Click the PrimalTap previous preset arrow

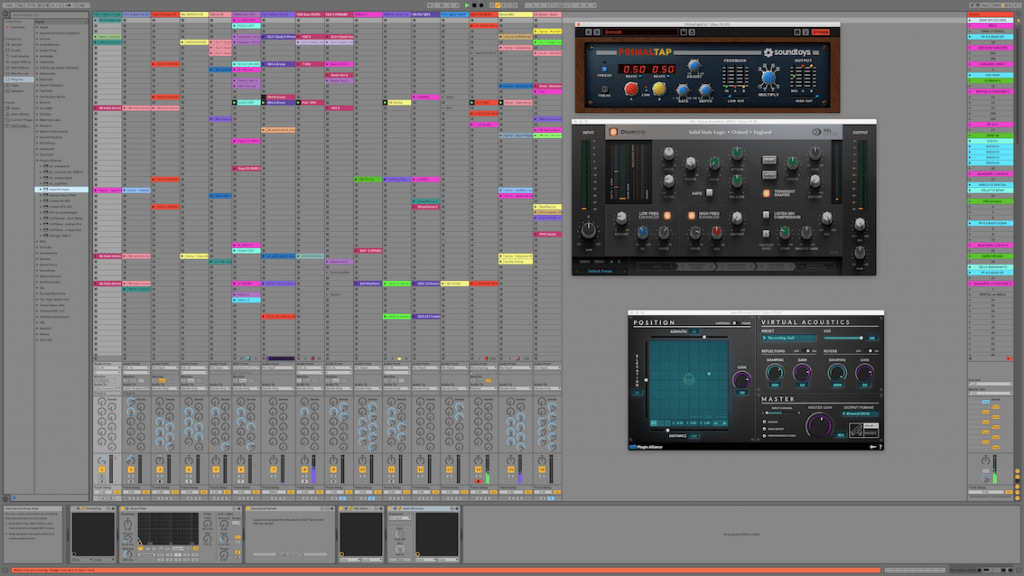click(x=588, y=32)
